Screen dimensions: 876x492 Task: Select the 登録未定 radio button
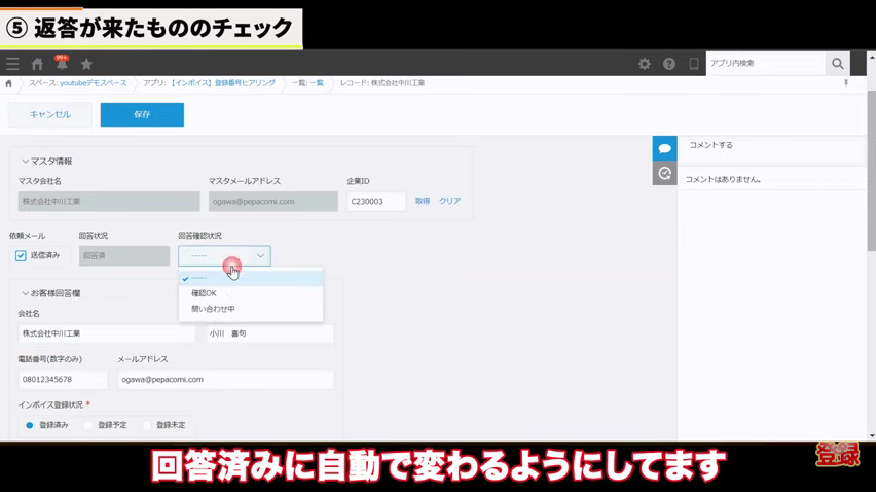tap(146, 425)
